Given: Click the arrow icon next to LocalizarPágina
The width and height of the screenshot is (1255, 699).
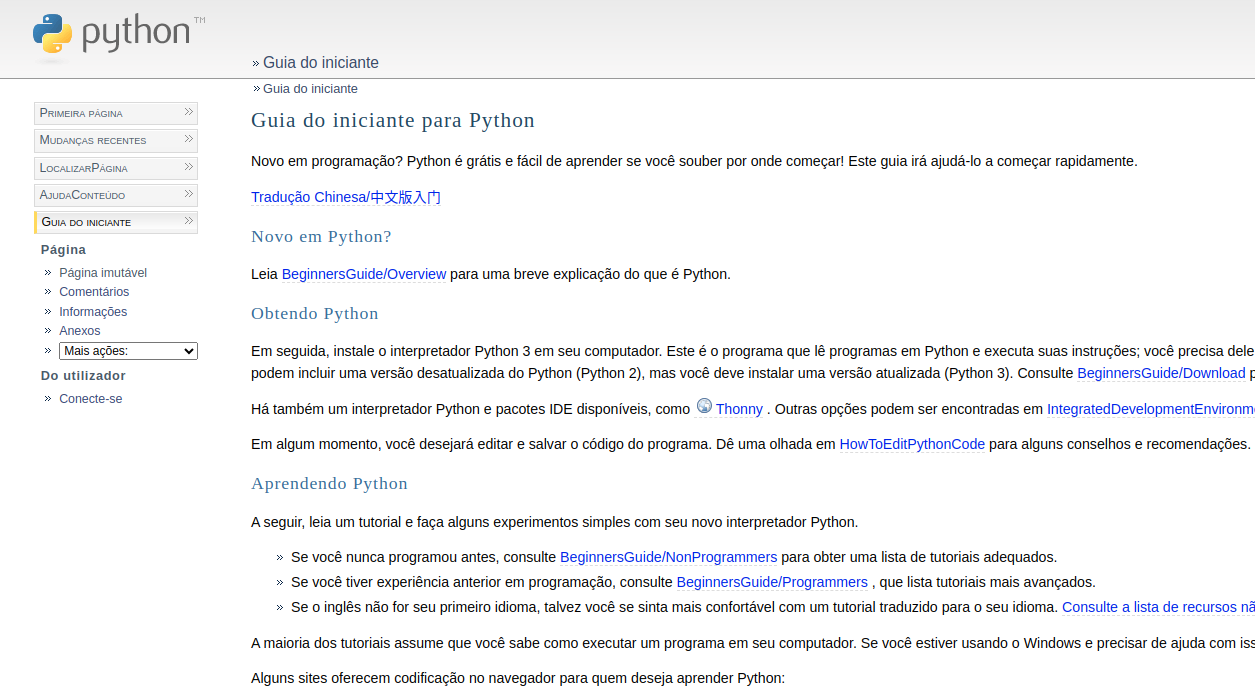Looking at the screenshot, I should [187, 167].
